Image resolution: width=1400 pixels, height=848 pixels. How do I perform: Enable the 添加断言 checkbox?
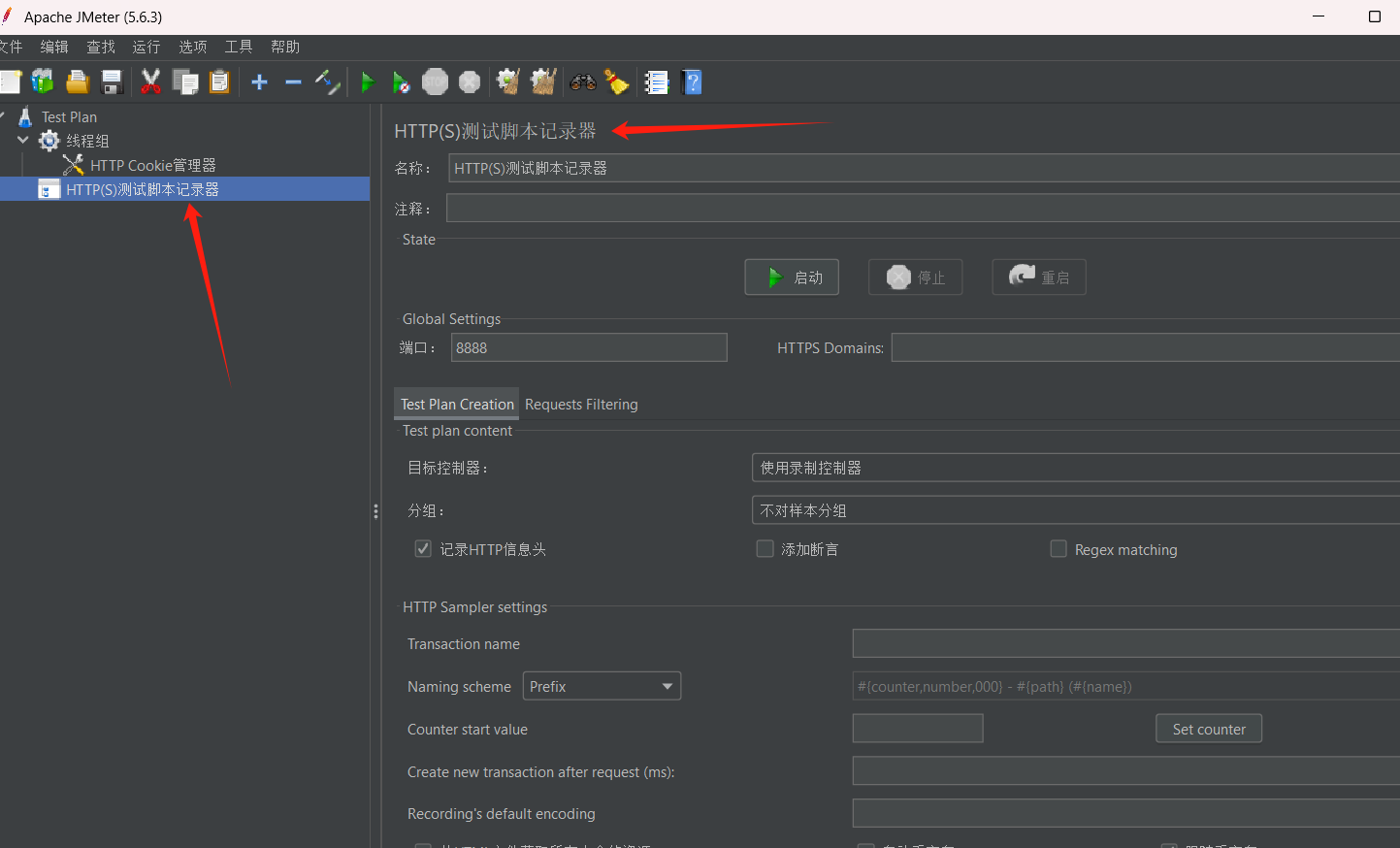[x=765, y=549]
